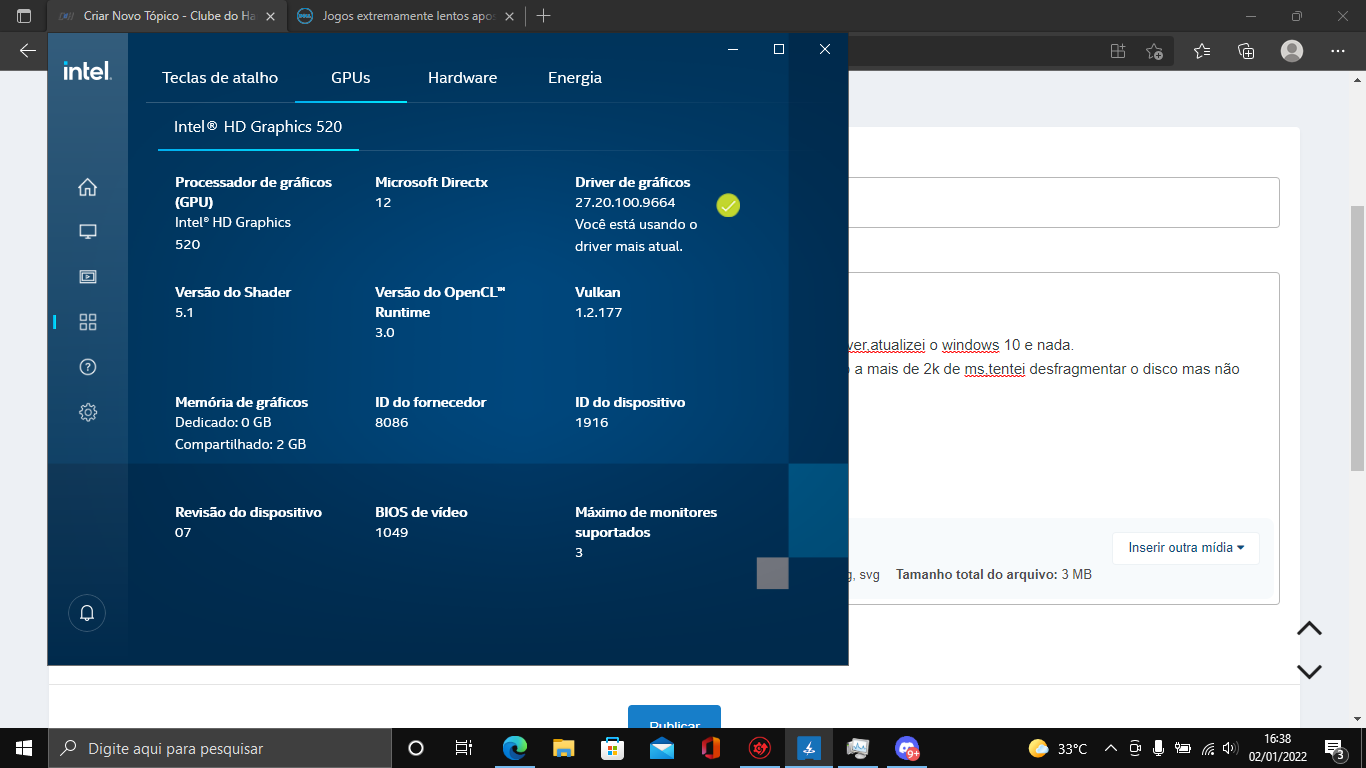Open Edge settings and more menu

click(1338, 51)
